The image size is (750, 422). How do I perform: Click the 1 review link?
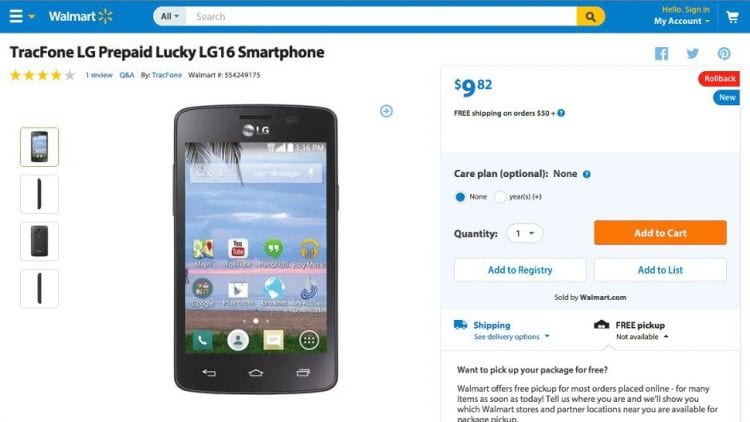pyautogui.click(x=99, y=75)
